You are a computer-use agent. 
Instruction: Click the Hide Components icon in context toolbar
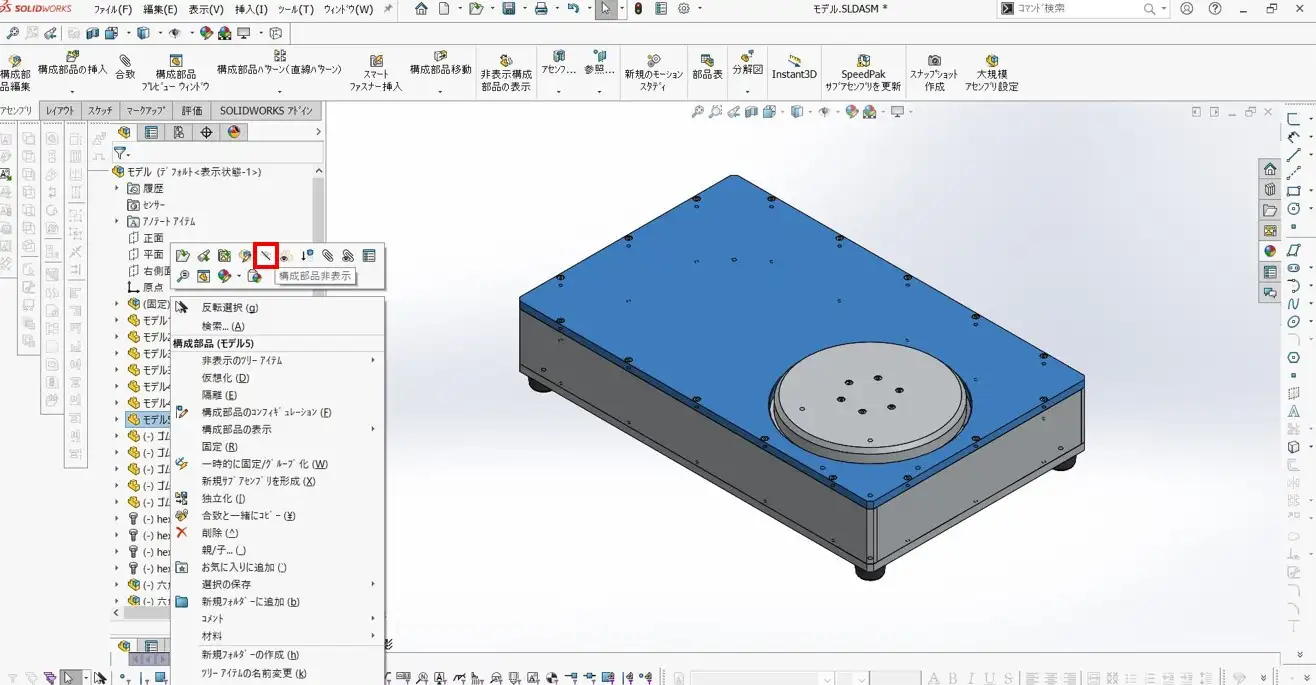click(266, 256)
